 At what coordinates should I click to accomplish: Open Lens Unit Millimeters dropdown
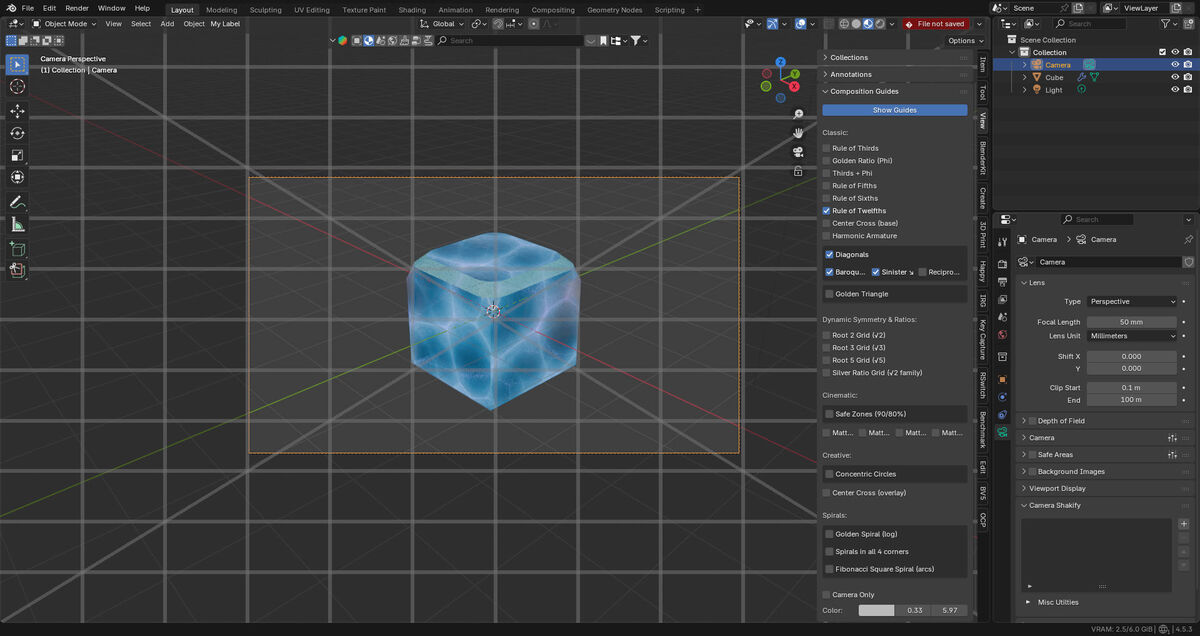(1133, 336)
